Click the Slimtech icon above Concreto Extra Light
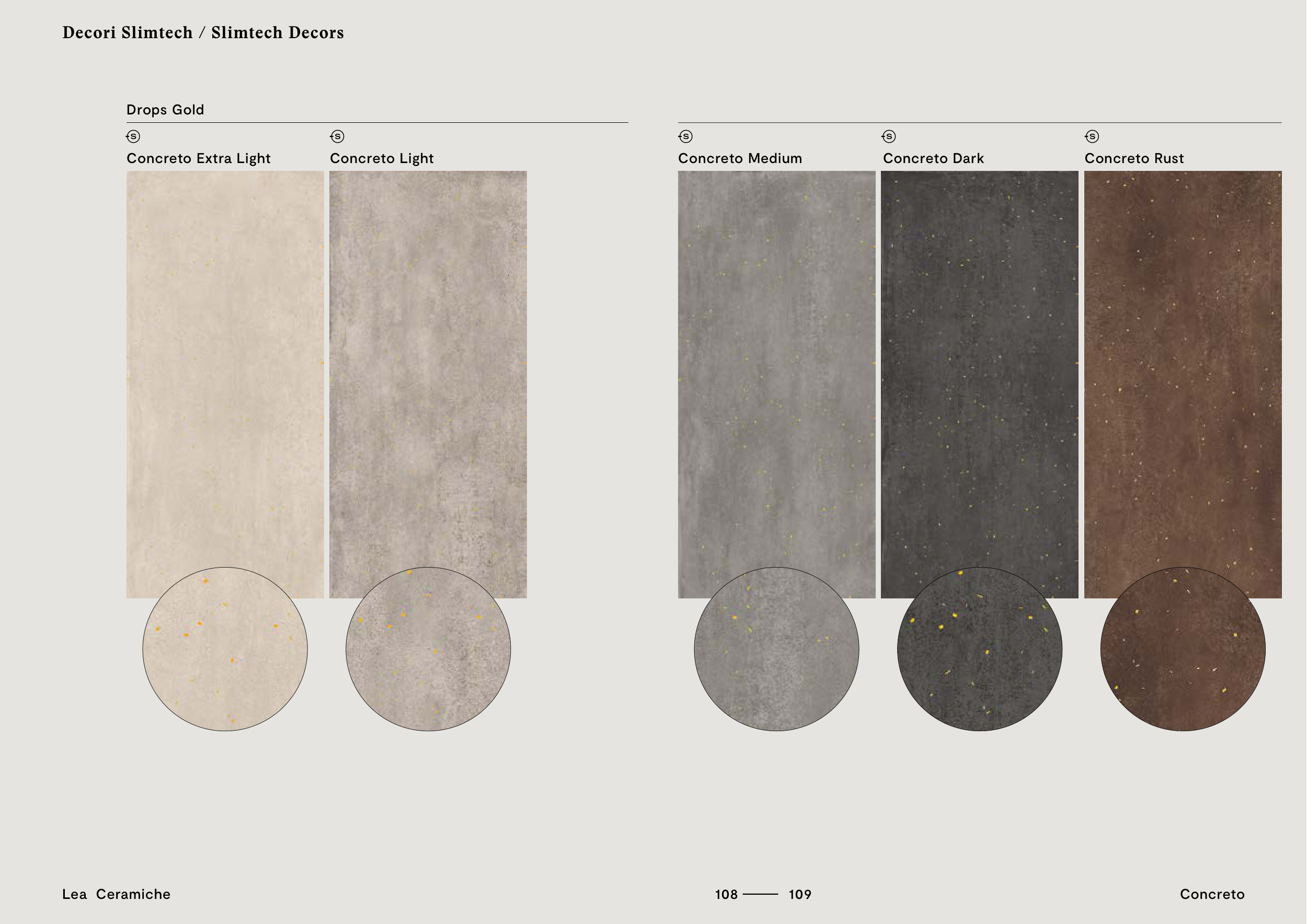Image resolution: width=1307 pixels, height=924 pixels. click(x=133, y=136)
